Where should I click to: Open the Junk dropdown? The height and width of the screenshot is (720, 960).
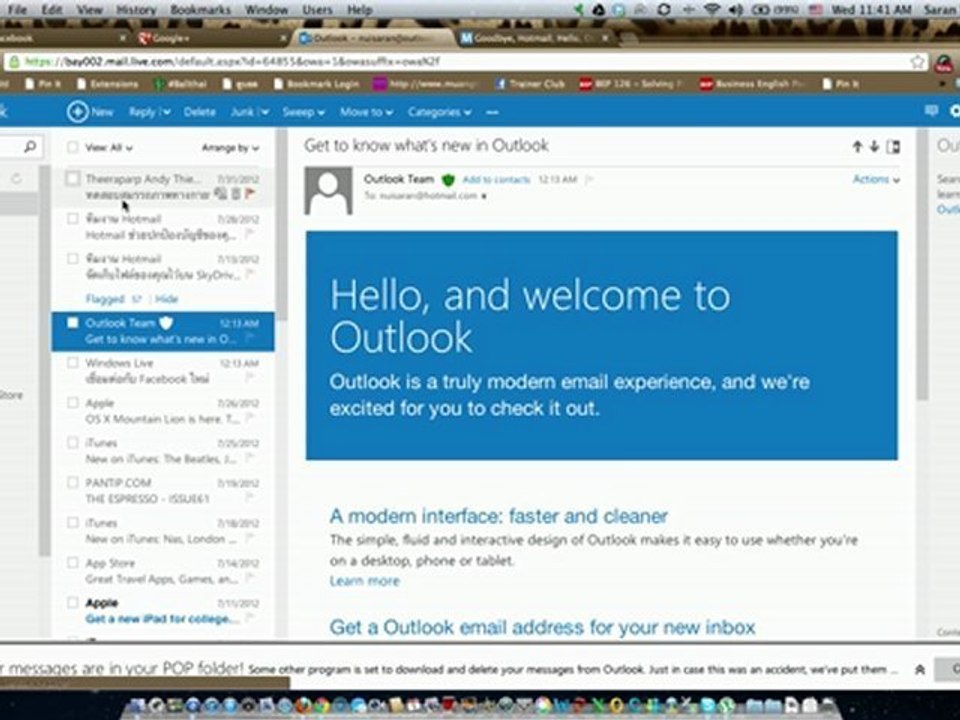(x=250, y=112)
